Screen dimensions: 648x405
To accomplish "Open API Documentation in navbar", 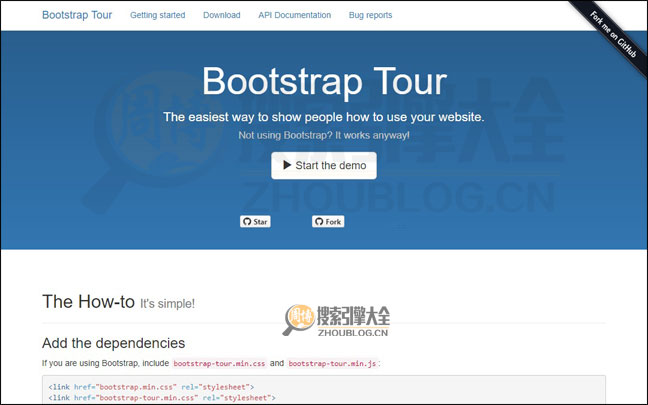I will 295,15.
